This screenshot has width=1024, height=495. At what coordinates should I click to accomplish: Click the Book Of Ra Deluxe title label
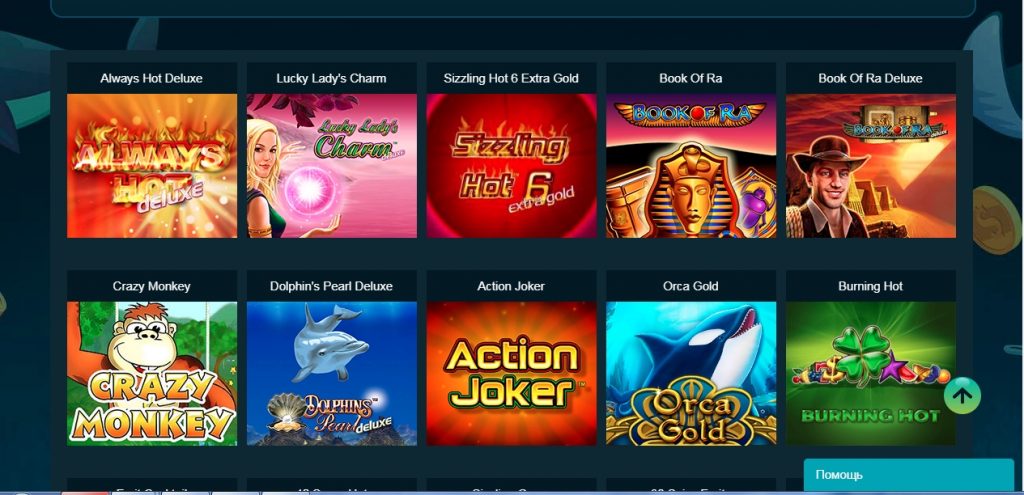[871, 78]
